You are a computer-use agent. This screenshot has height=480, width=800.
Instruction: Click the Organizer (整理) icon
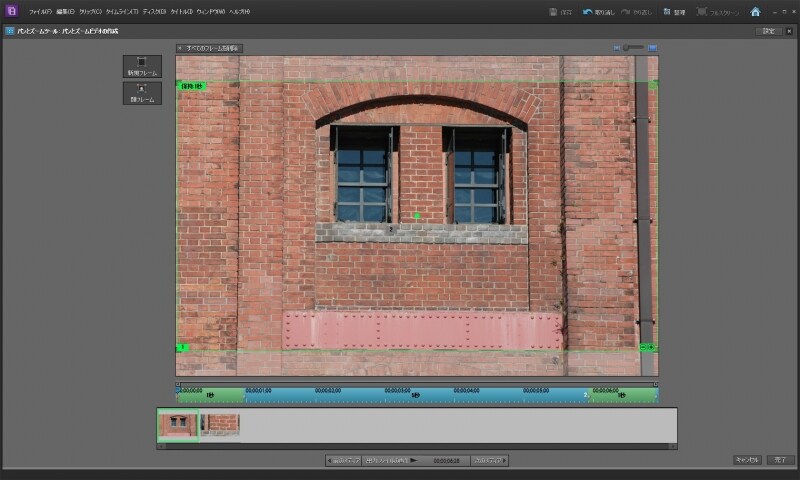pos(675,12)
